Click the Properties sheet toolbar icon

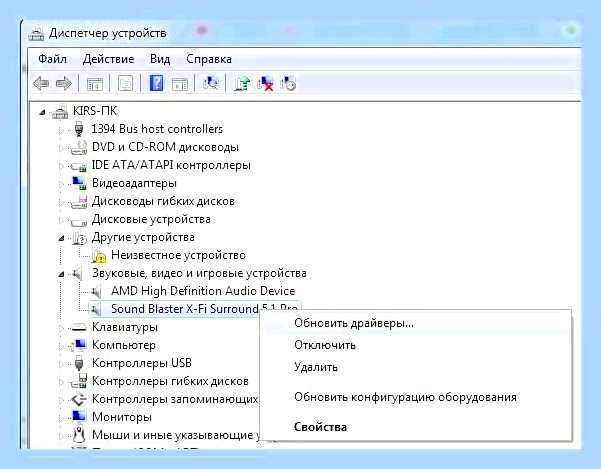click(x=125, y=84)
